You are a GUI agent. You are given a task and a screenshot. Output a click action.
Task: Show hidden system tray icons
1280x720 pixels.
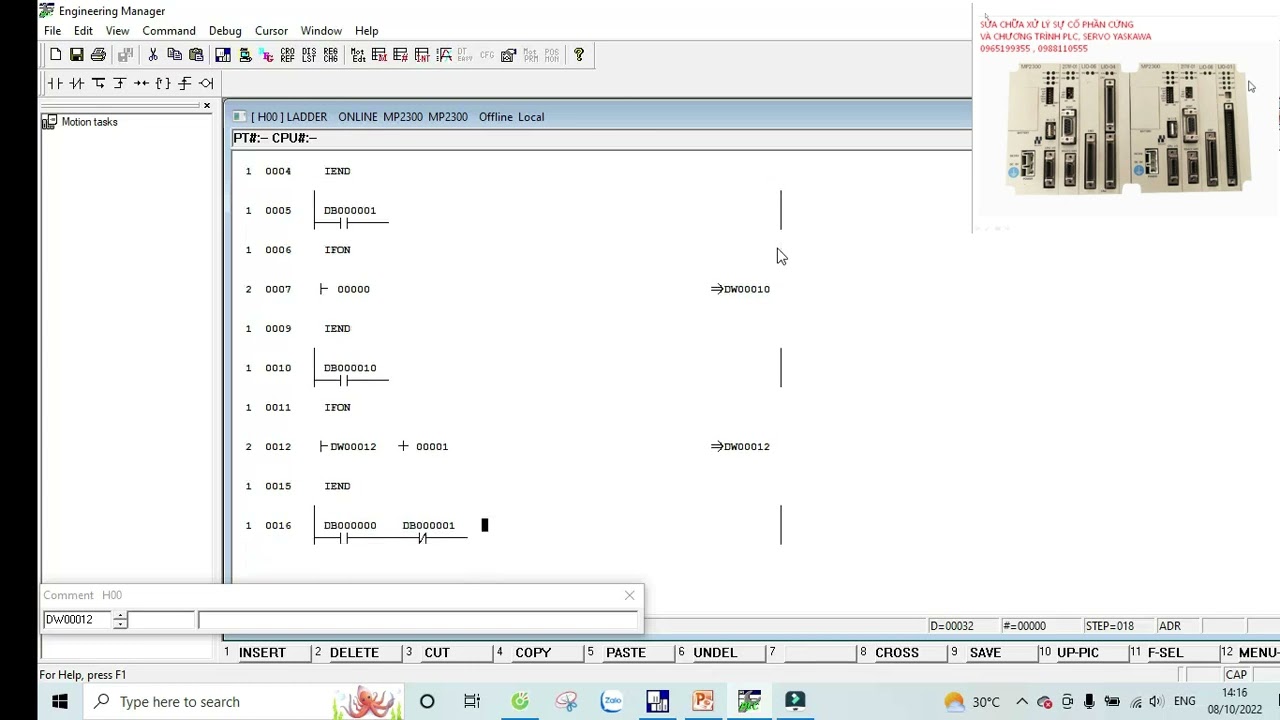pos(1022,701)
